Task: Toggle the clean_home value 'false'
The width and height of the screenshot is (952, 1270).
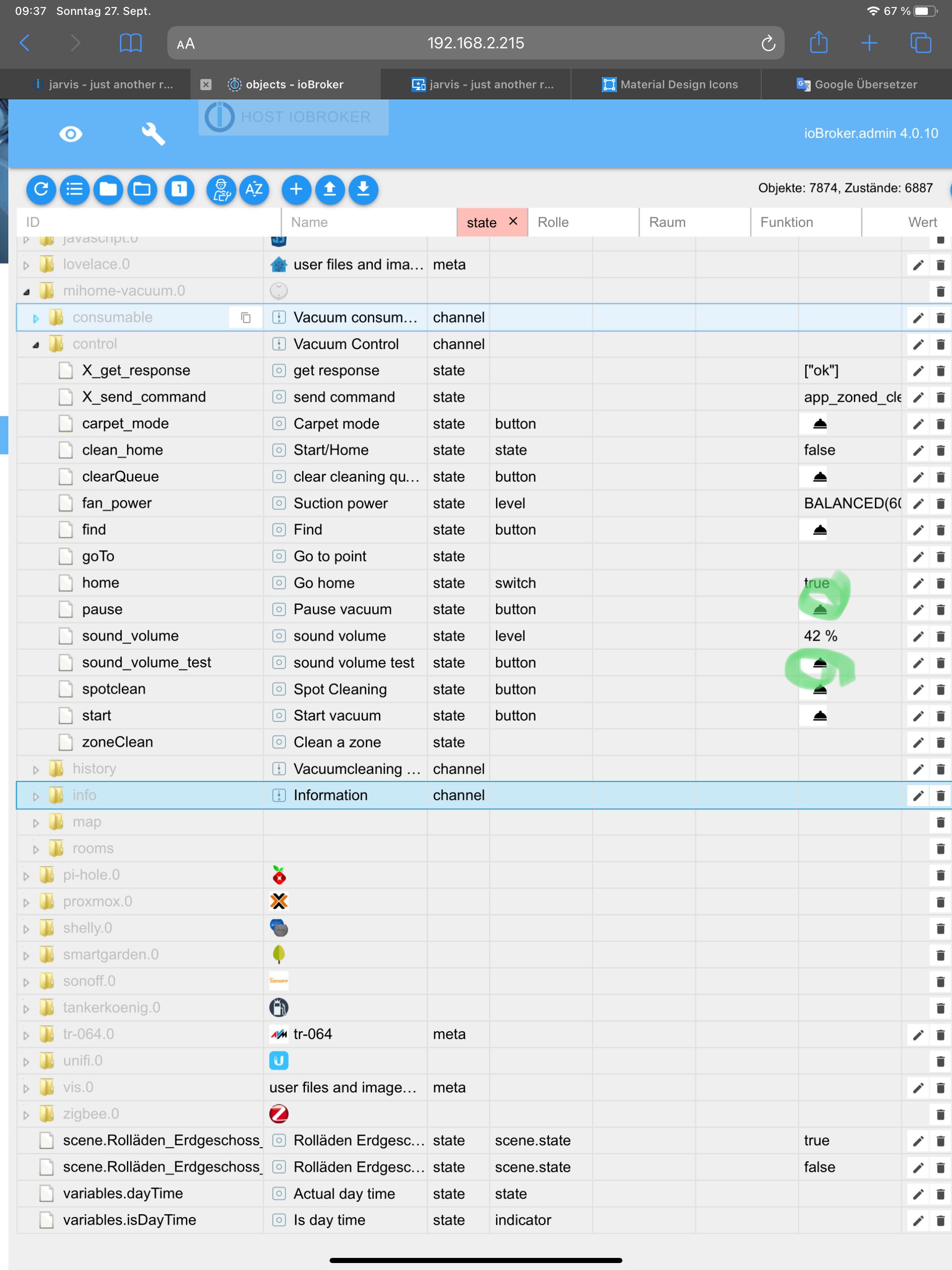Action: pos(819,450)
